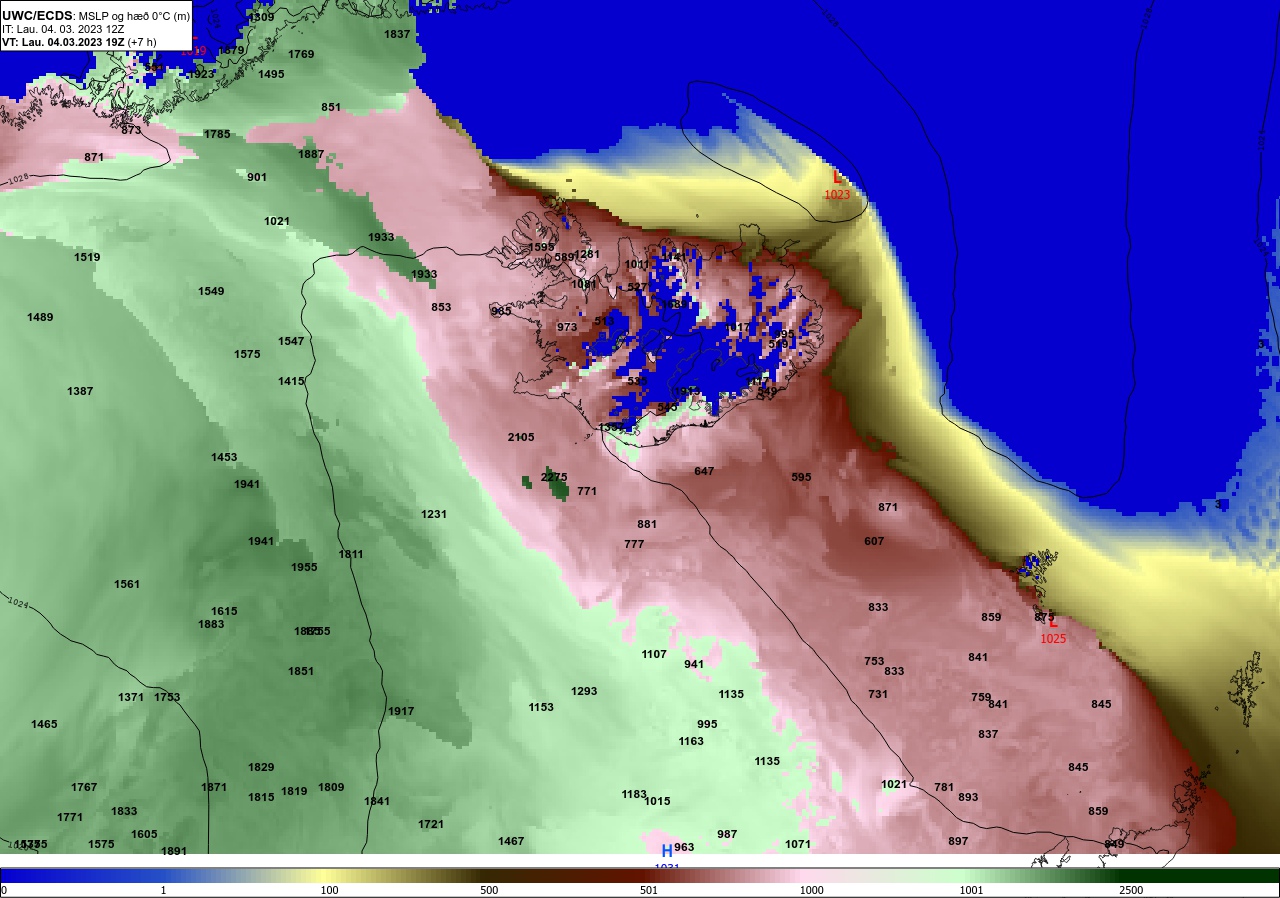This screenshot has height=898, width=1280.
Task: Click the map value 1495
Action: (x=271, y=74)
